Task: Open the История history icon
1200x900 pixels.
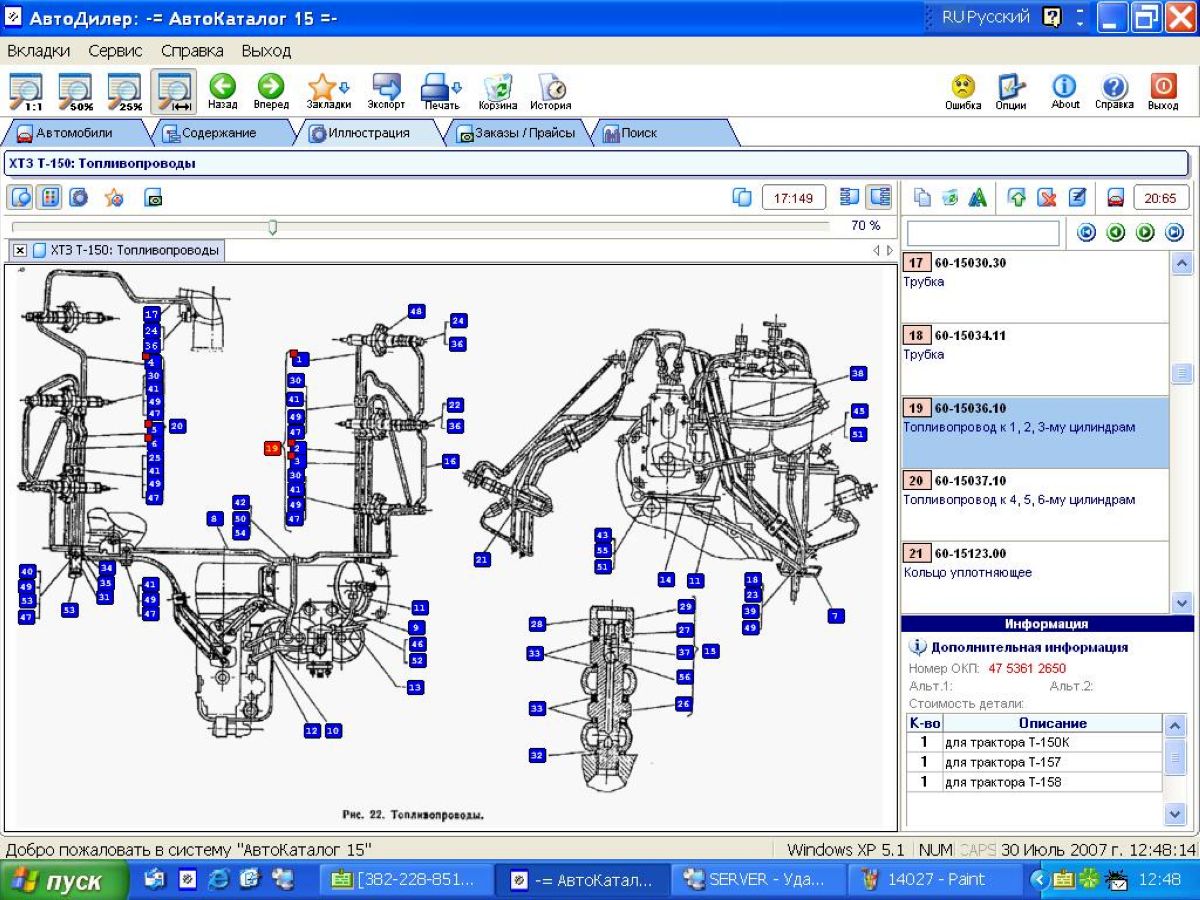Action: pos(550,90)
